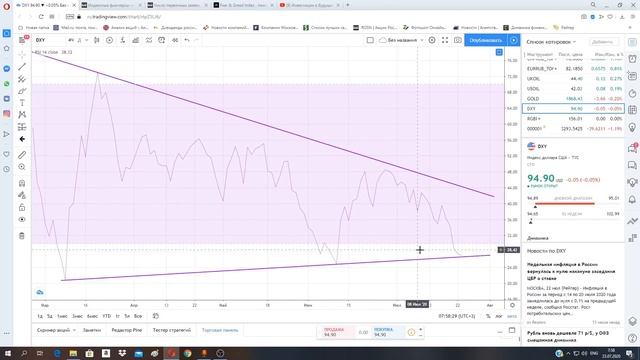Open the indicators menu in top toolbar
Screen dimensions: 640x360
[122, 40]
